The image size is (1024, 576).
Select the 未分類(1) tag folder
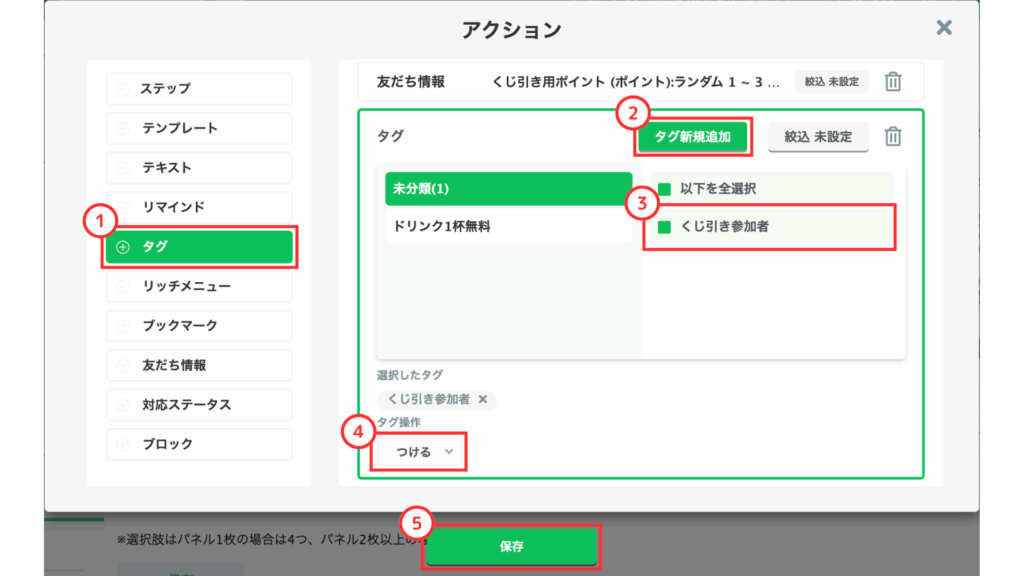[508, 189]
